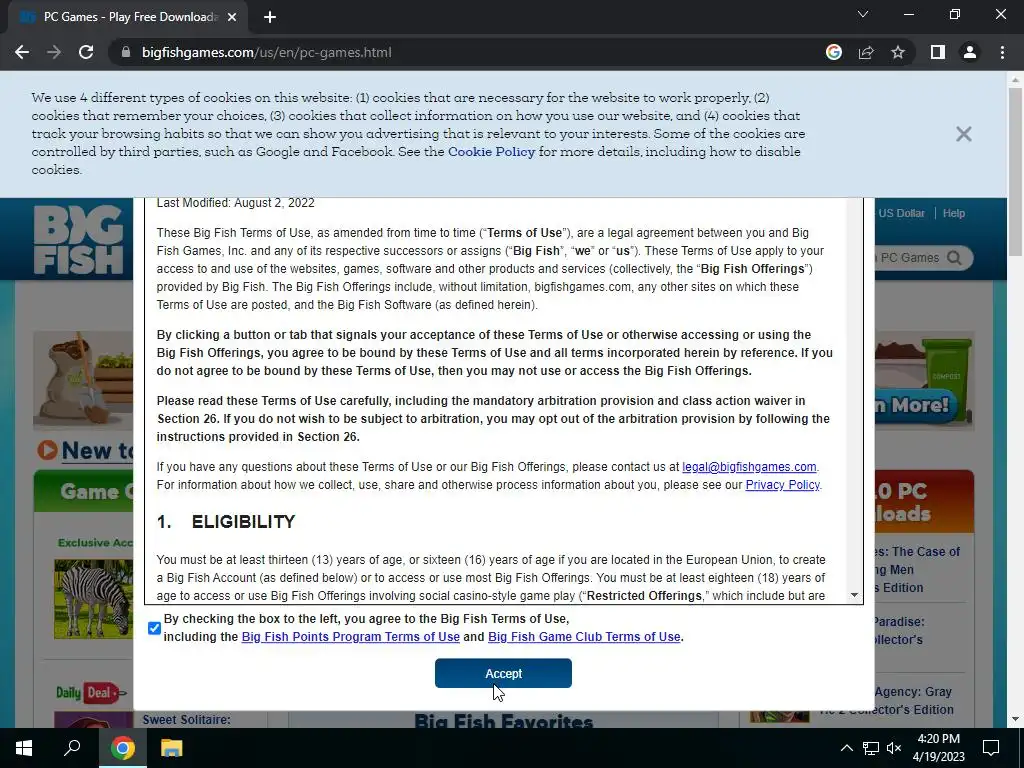Show hidden system tray icons
This screenshot has width=1024, height=768.
[846, 748]
